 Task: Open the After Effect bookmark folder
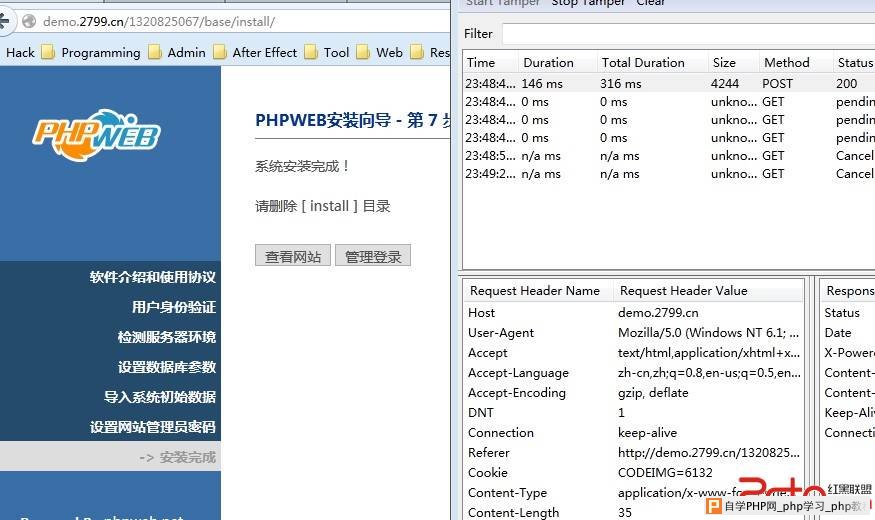coord(256,52)
